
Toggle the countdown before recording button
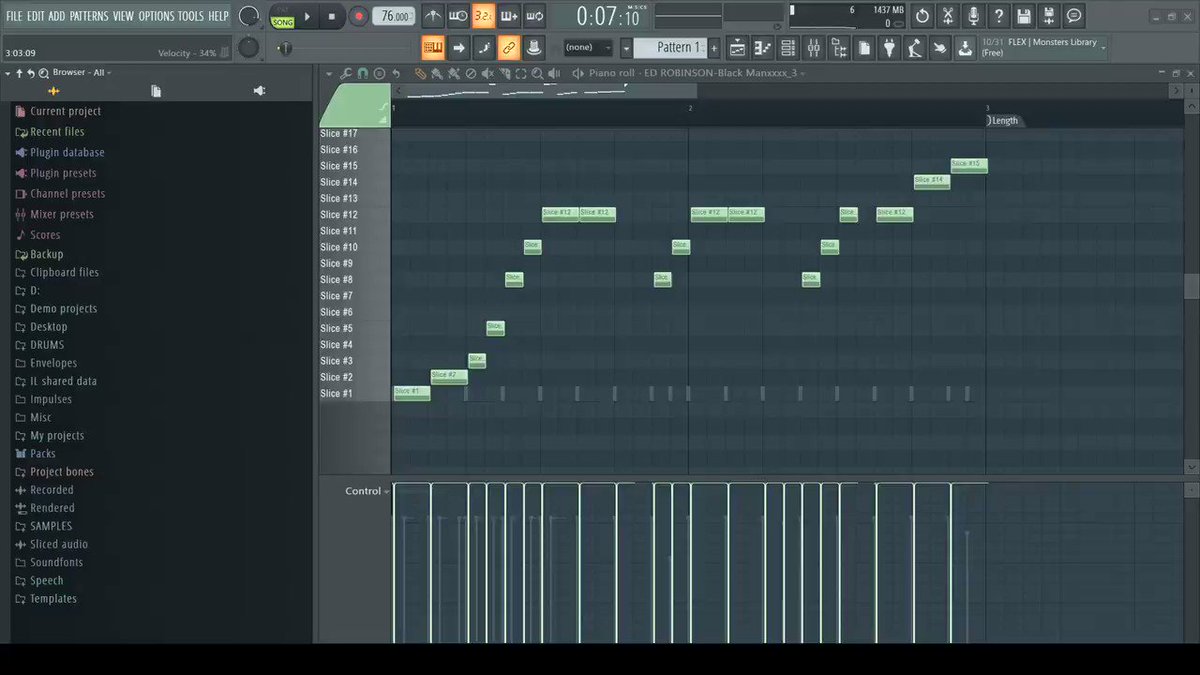point(483,16)
